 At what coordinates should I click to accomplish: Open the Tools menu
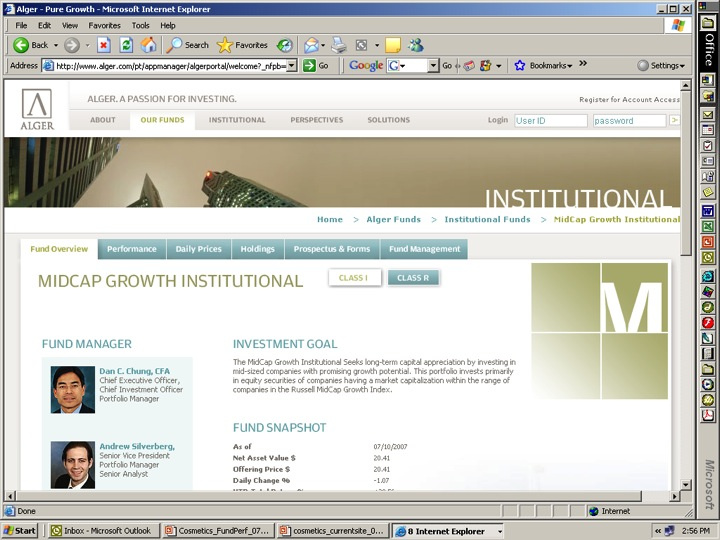pyautogui.click(x=141, y=25)
